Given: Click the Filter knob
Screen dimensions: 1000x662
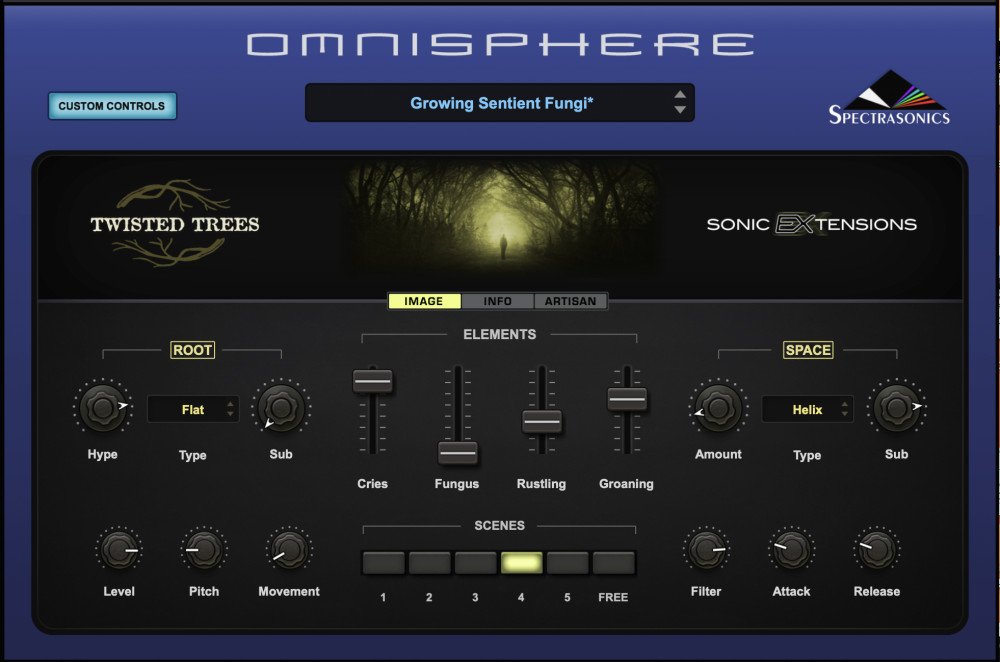Looking at the screenshot, I should [707, 550].
